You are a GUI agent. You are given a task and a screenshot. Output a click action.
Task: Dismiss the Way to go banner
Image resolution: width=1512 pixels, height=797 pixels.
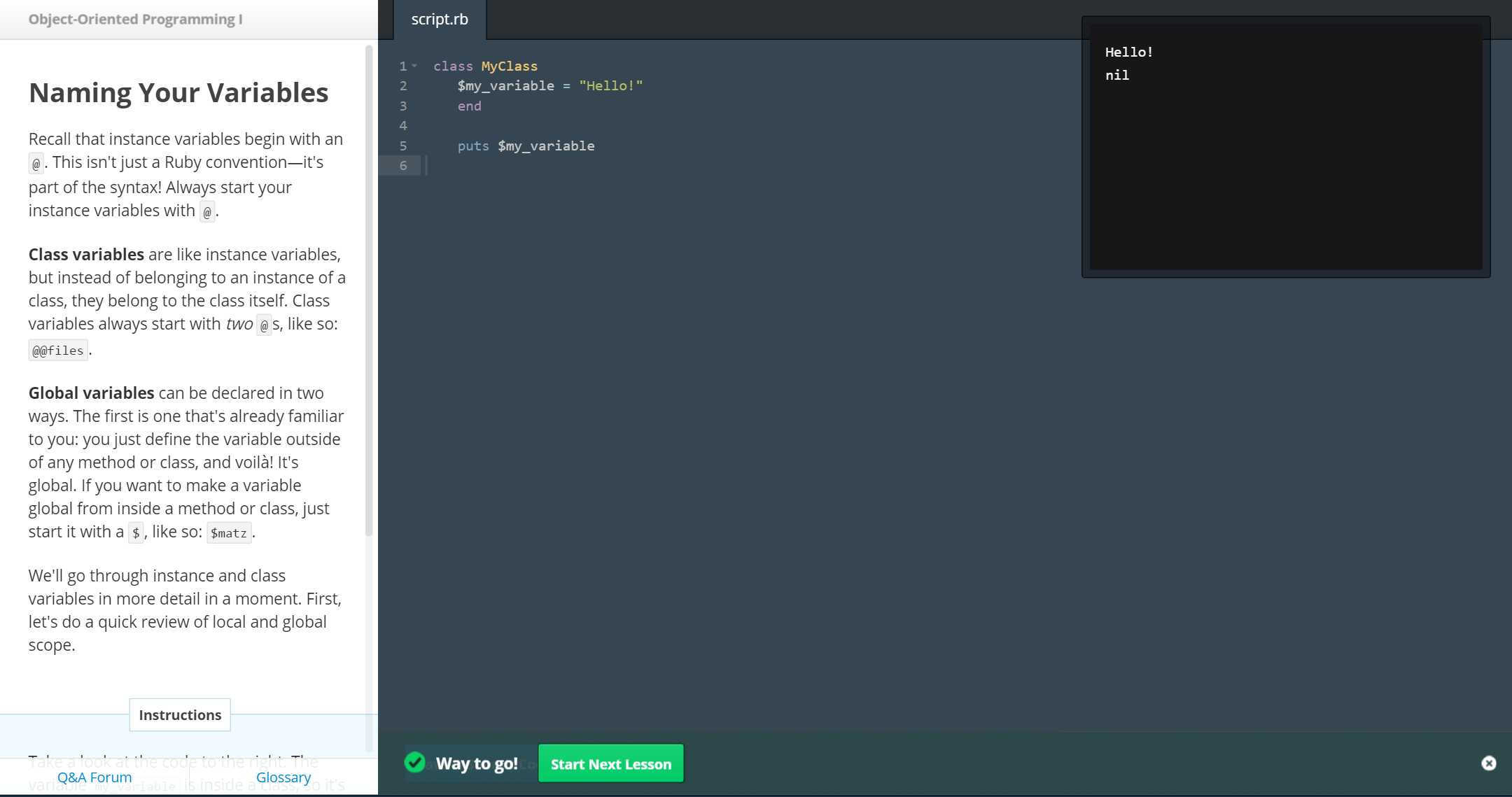1488,763
